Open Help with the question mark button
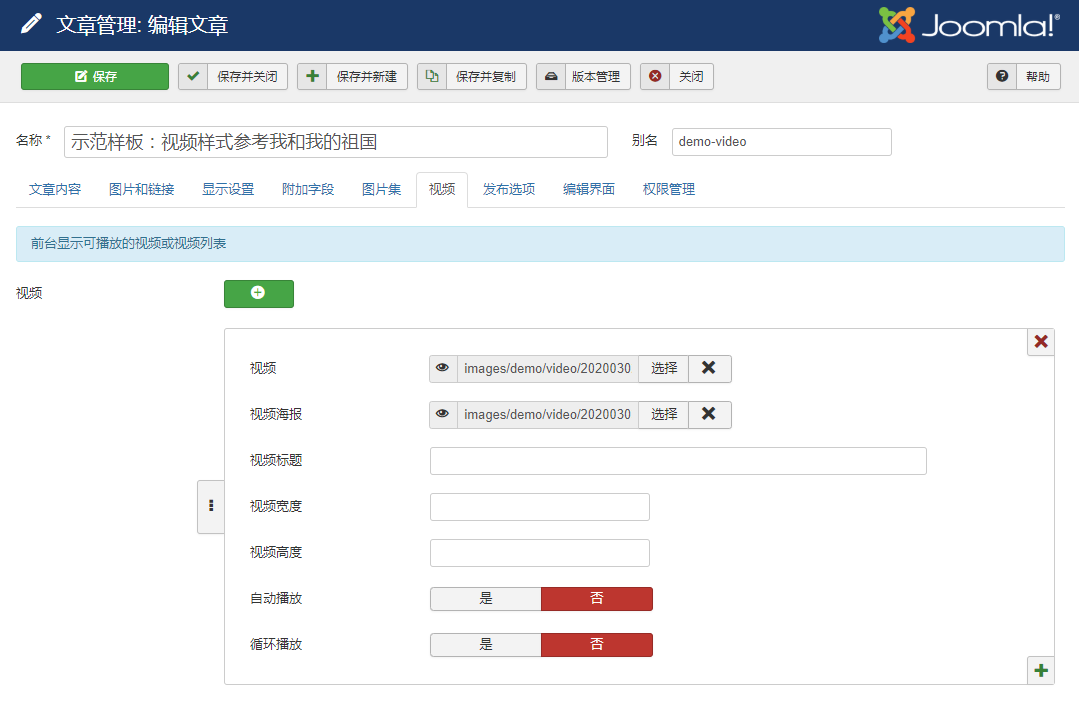Screen dimensions: 1079x705 (x=1023, y=77)
